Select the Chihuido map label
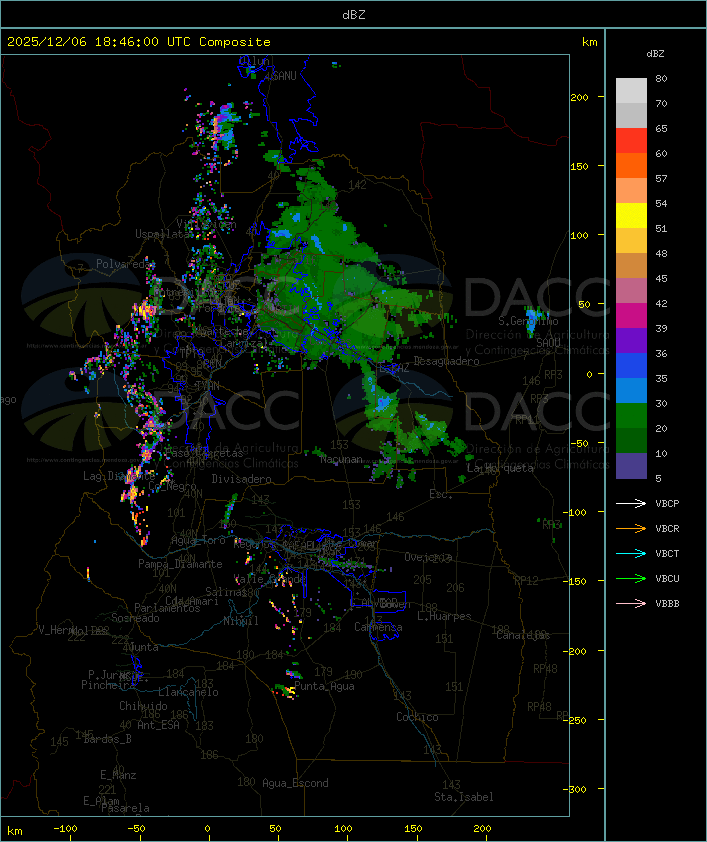The image size is (707, 842). [143, 706]
